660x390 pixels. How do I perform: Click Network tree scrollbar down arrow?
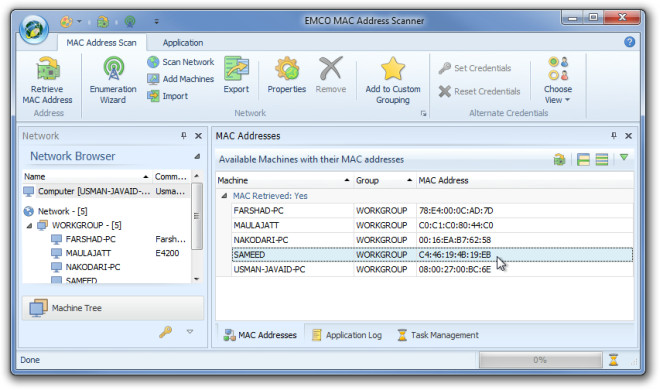coord(197,279)
